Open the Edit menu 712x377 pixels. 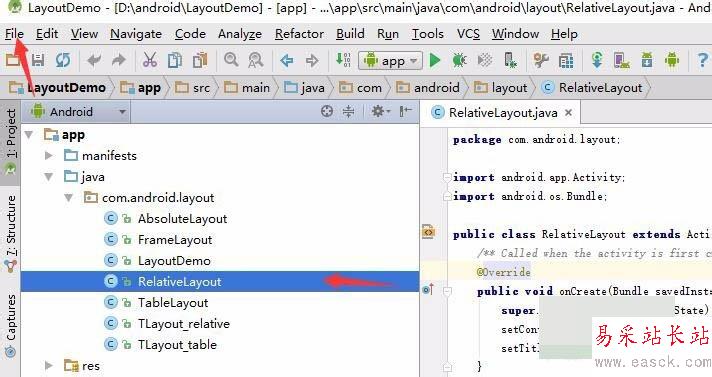[x=47, y=34]
